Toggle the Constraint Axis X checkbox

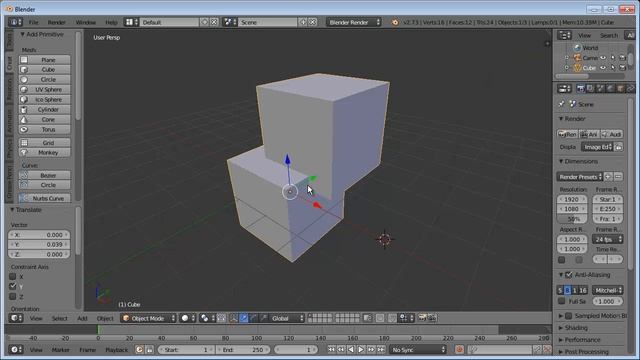[13, 277]
